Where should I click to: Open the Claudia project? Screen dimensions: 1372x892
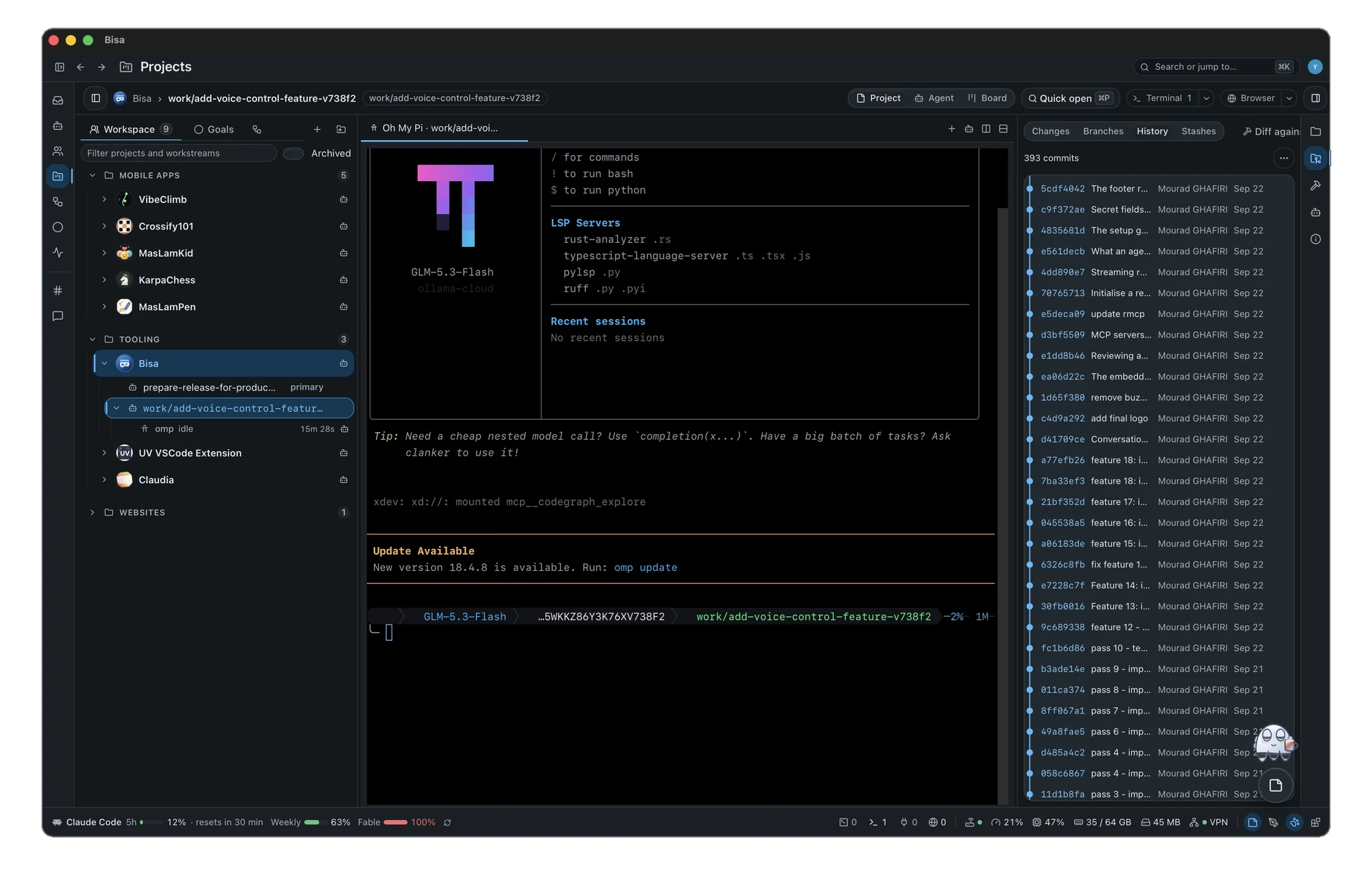(224, 480)
